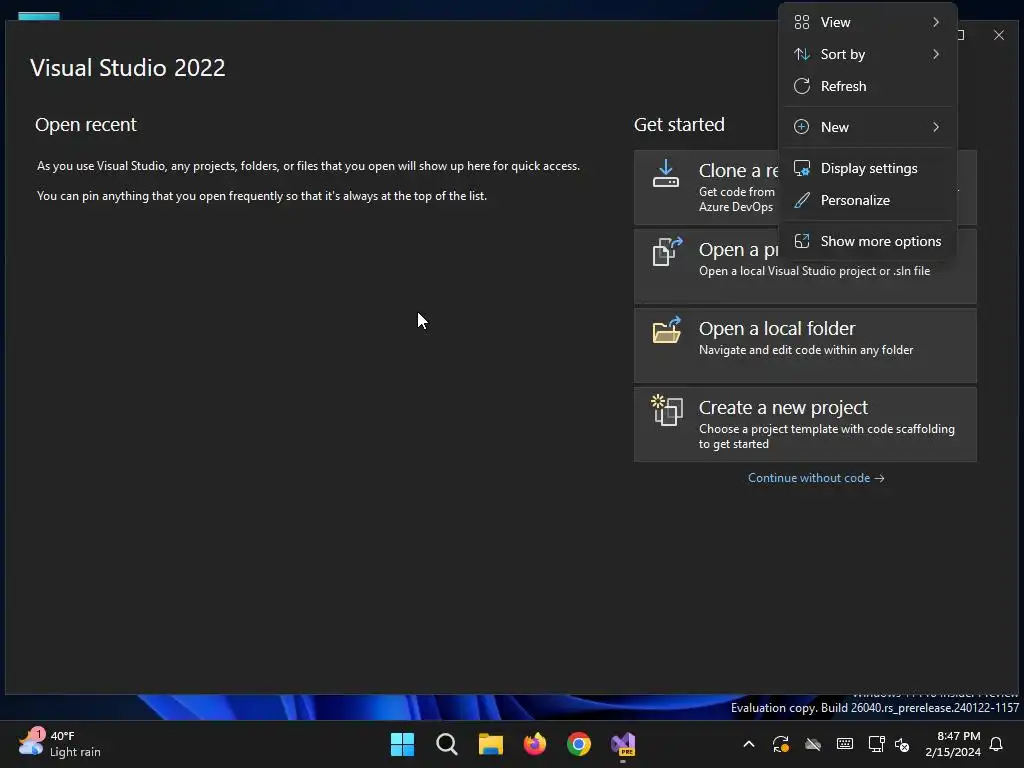Click the Refresh circular arrow icon
The image size is (1024, 768).
pyautogui.click(x=802, y=86)
